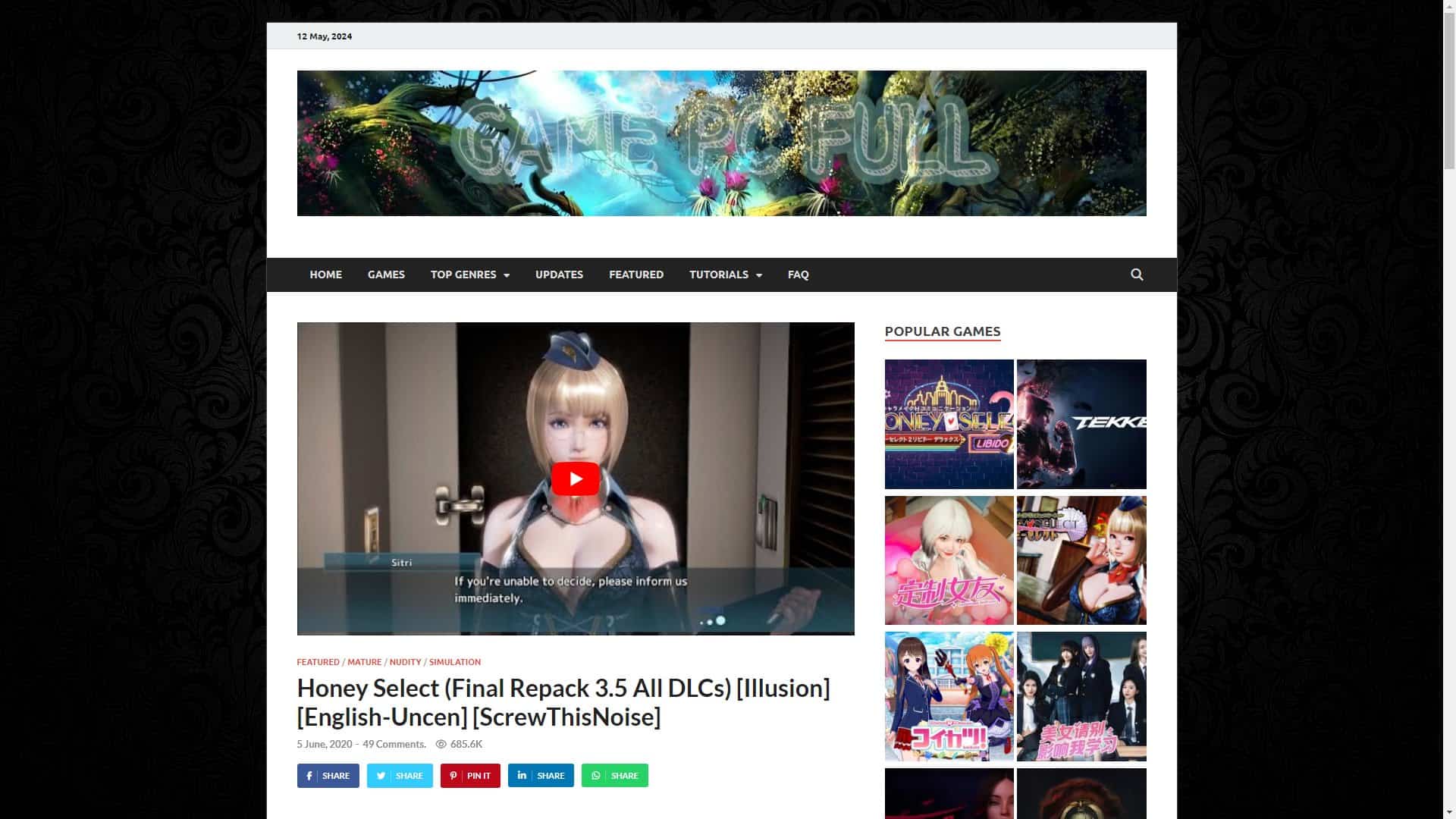Open the FEATURED menu item
This screenshot has height=819, width=1456.
(635, 275)
